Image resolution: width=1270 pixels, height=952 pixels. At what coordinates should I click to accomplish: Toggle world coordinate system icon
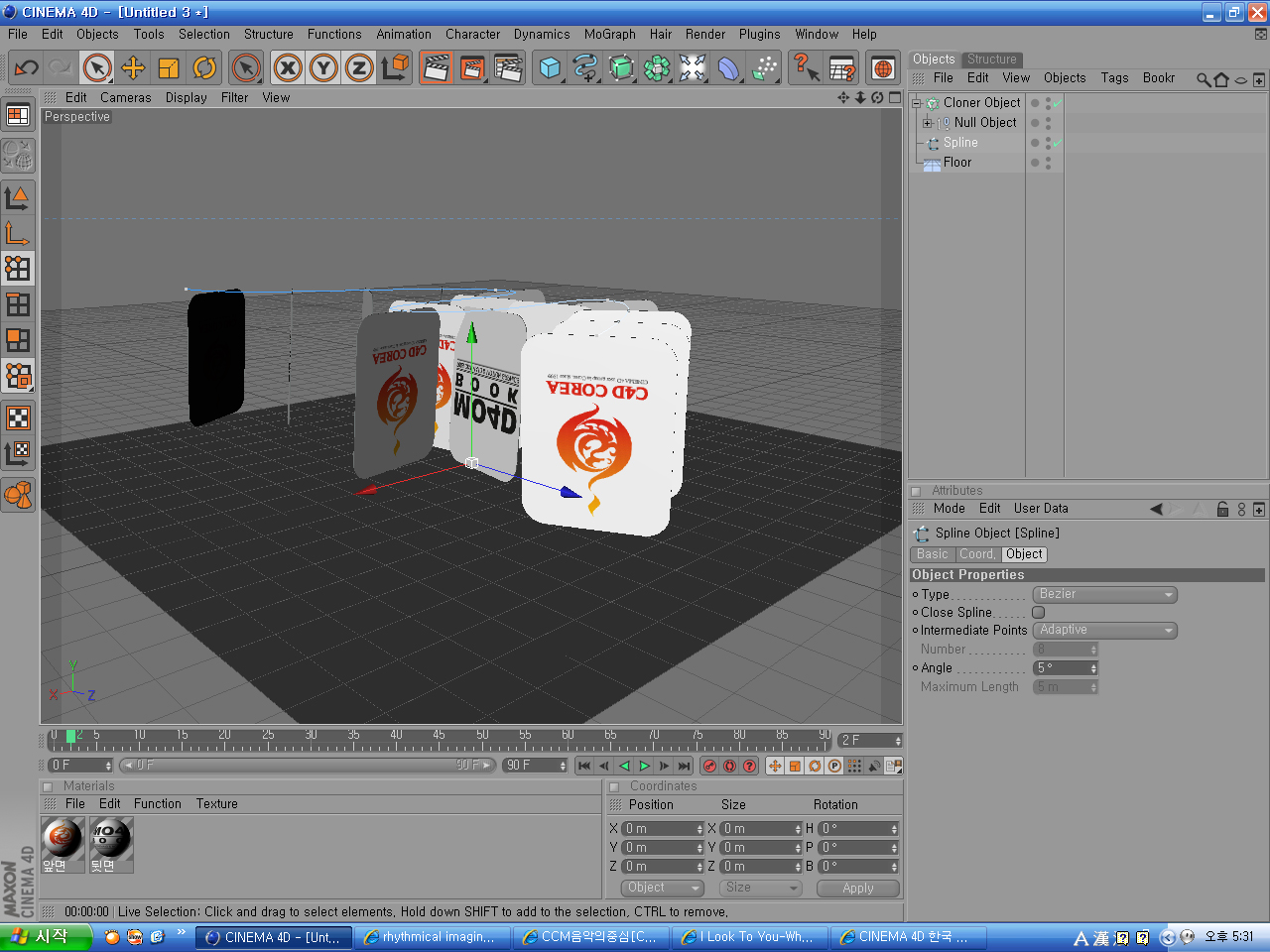395,68
